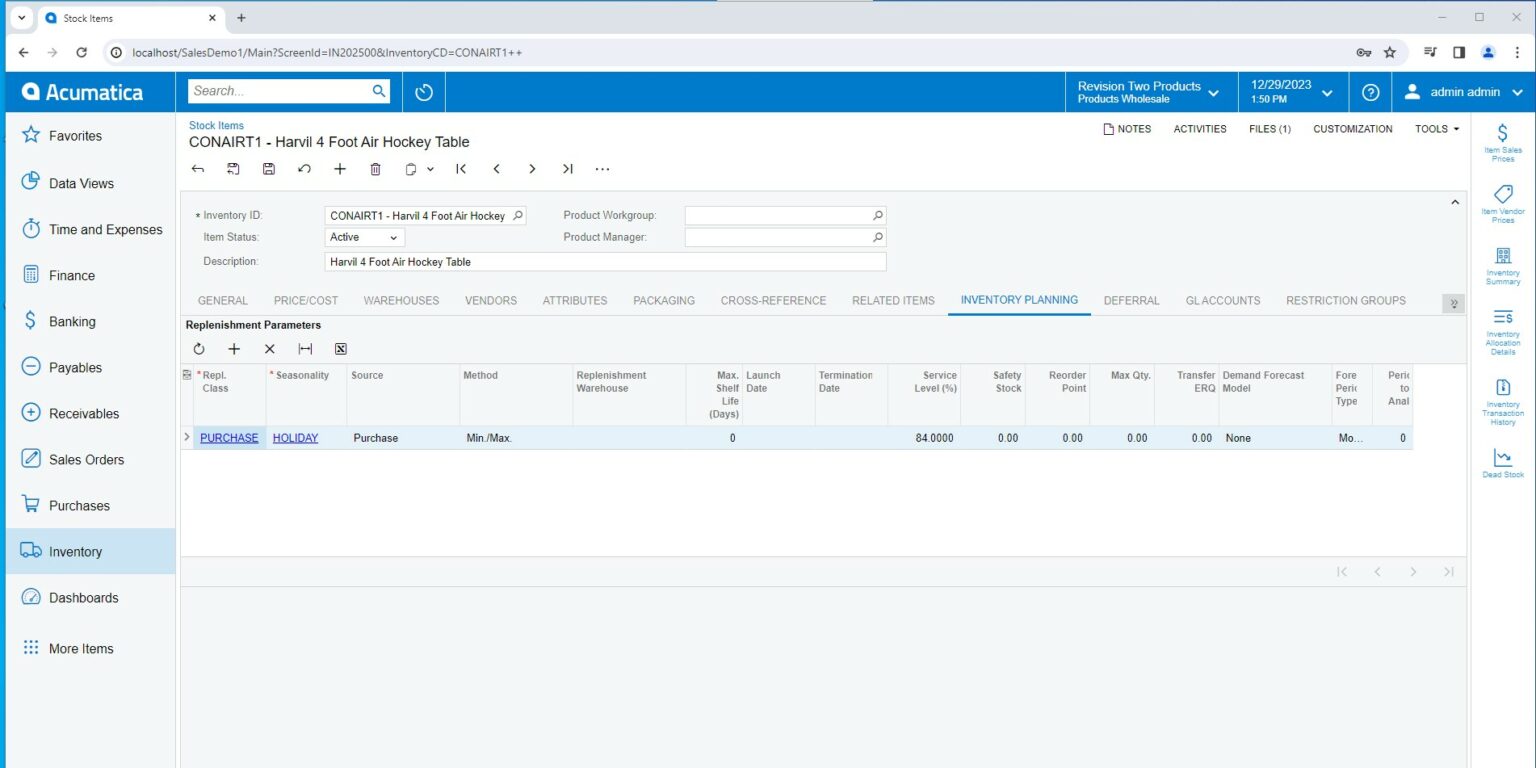Image resolution: width=1536 pixels, height=768 pixels.
Task: Open the Item Status dropdown
Action: (365, 238)
